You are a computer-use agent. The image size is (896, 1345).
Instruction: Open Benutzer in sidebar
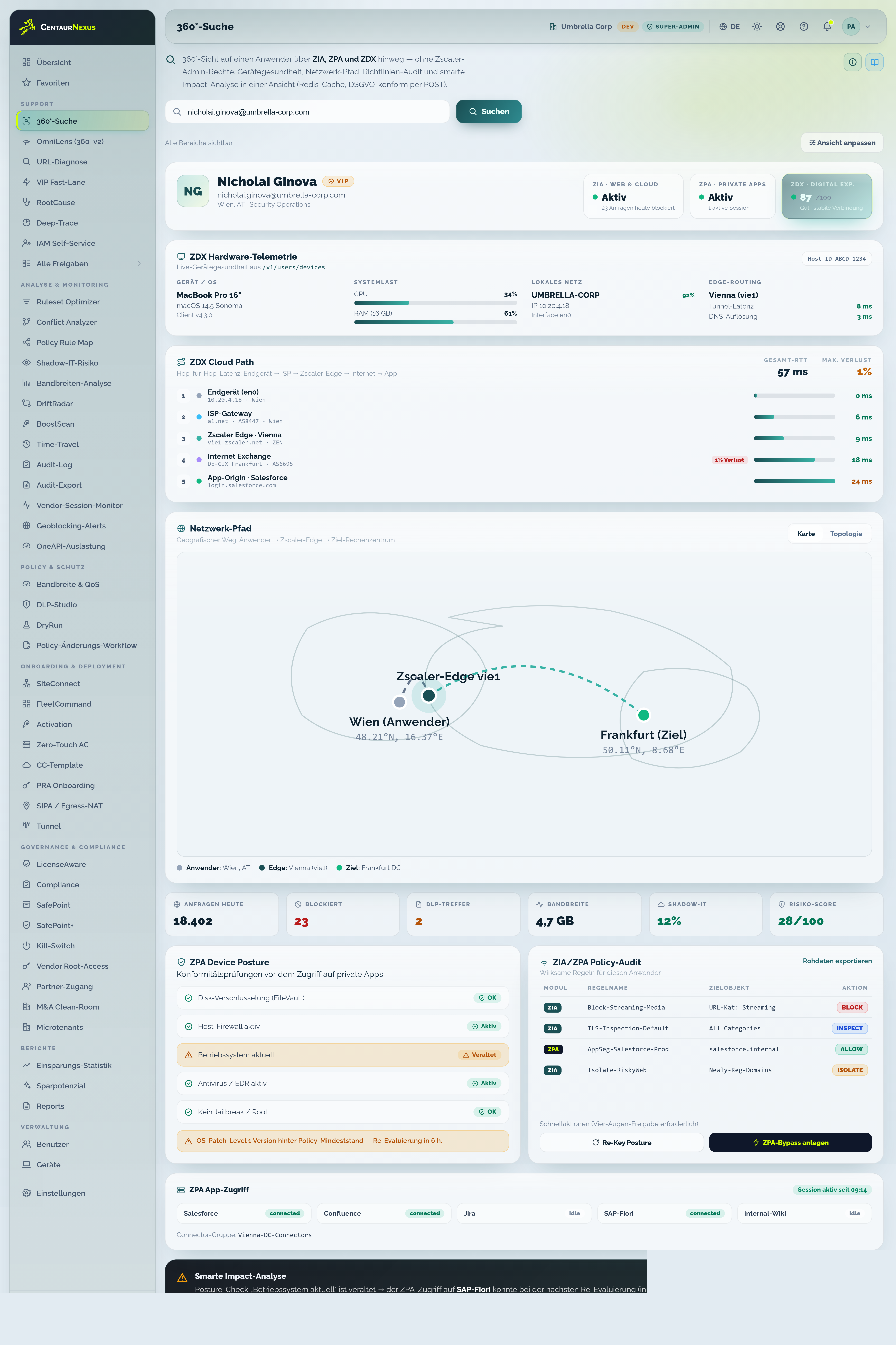(x=82, y=1144)
